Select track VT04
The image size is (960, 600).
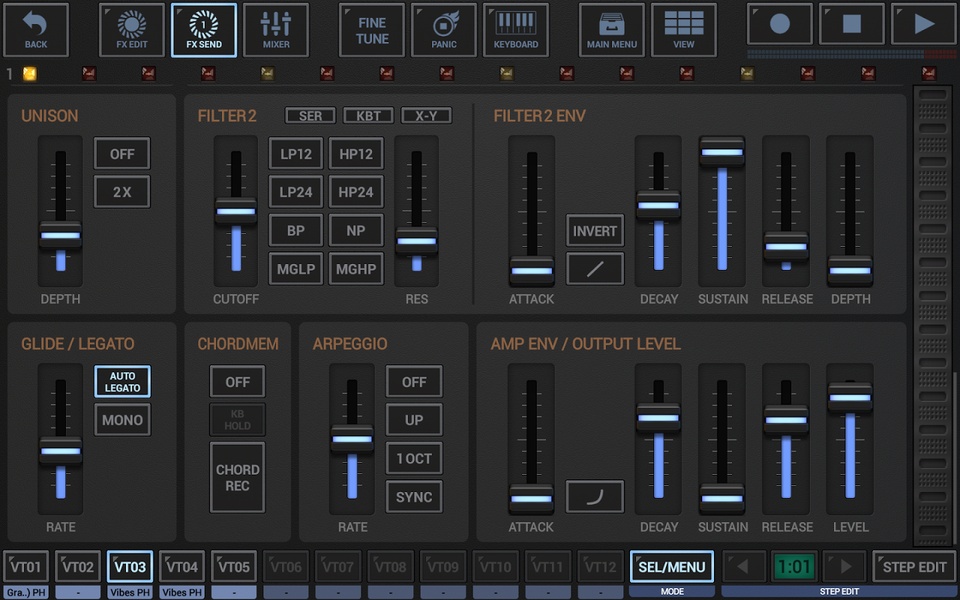click(x=182, y=567)
